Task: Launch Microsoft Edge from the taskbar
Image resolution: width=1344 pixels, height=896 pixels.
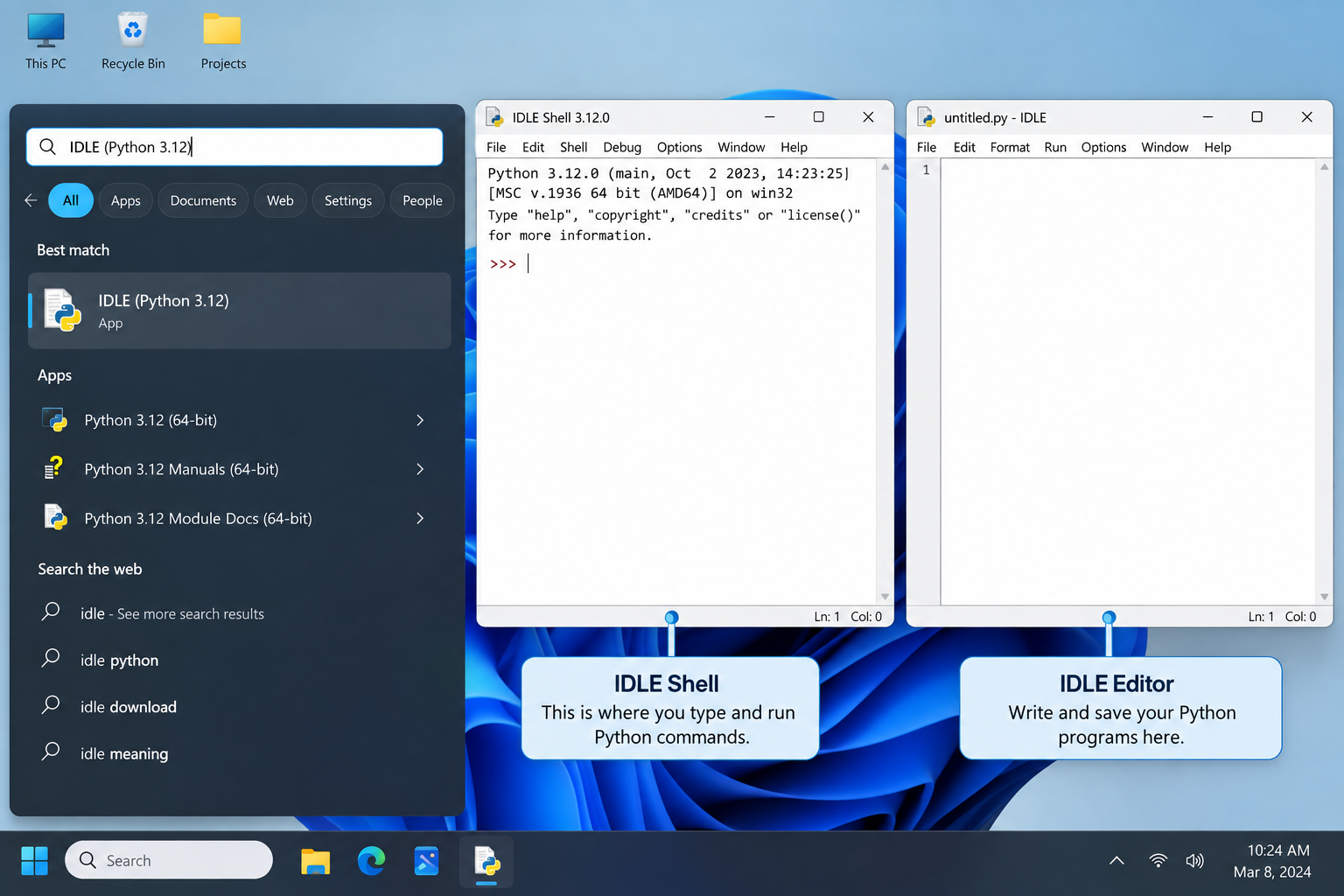Action: tap(372, 862)
